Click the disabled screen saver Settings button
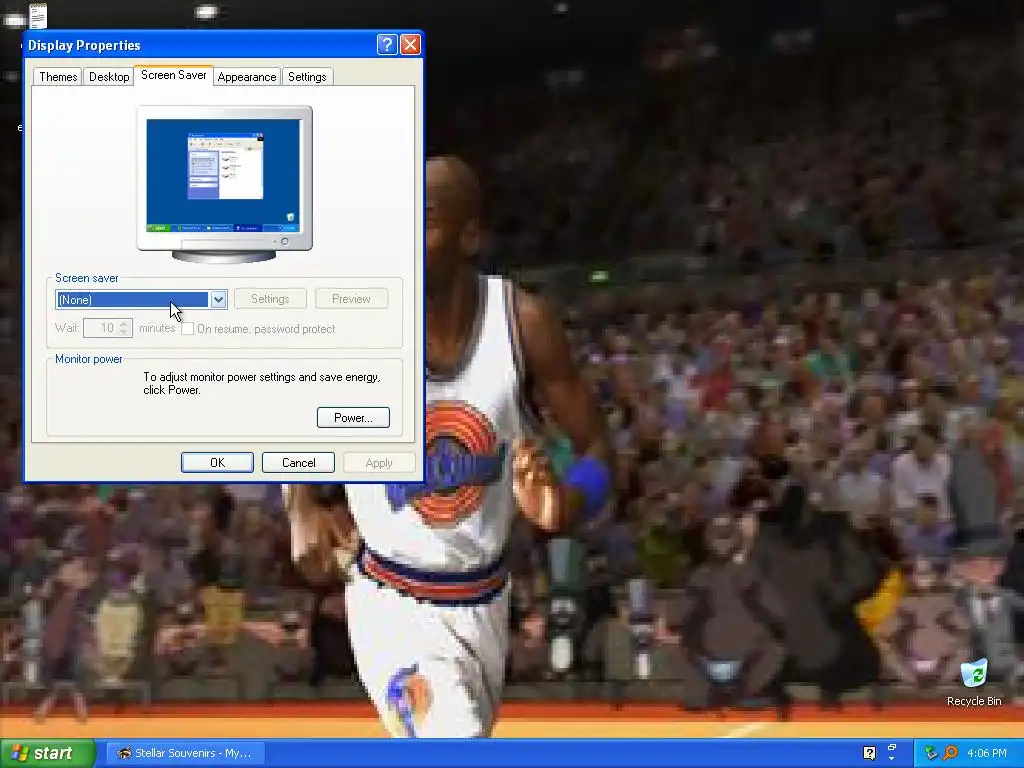 click(x=270, y=299)
